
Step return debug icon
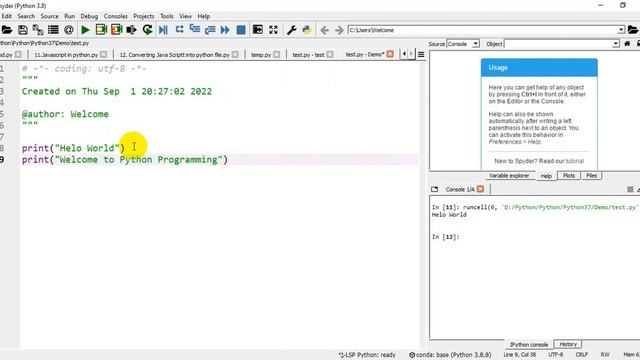pos(210,30)
